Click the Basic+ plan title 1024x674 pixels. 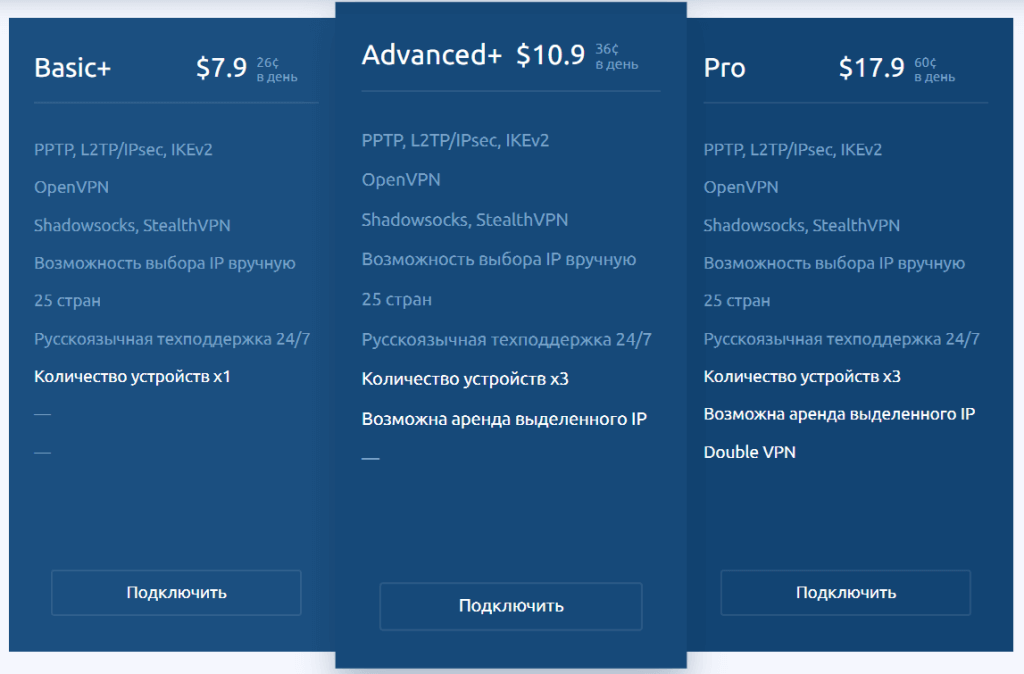click(x=72, y=68)
